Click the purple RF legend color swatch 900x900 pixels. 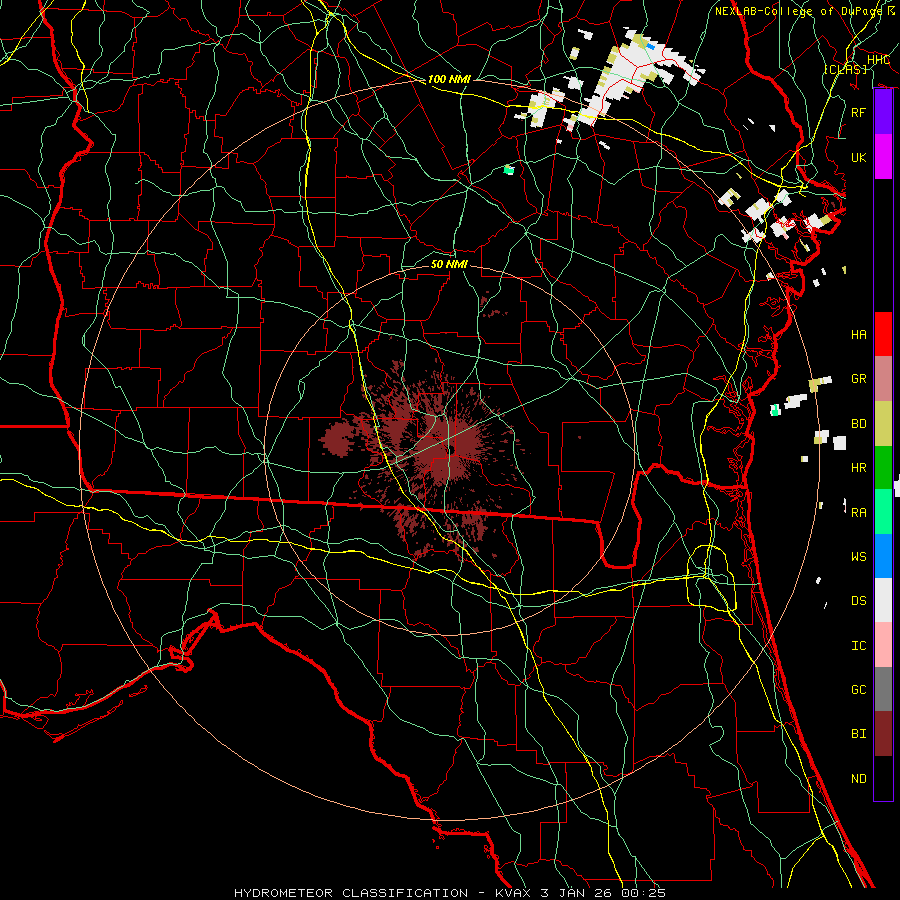pos(883,112)
